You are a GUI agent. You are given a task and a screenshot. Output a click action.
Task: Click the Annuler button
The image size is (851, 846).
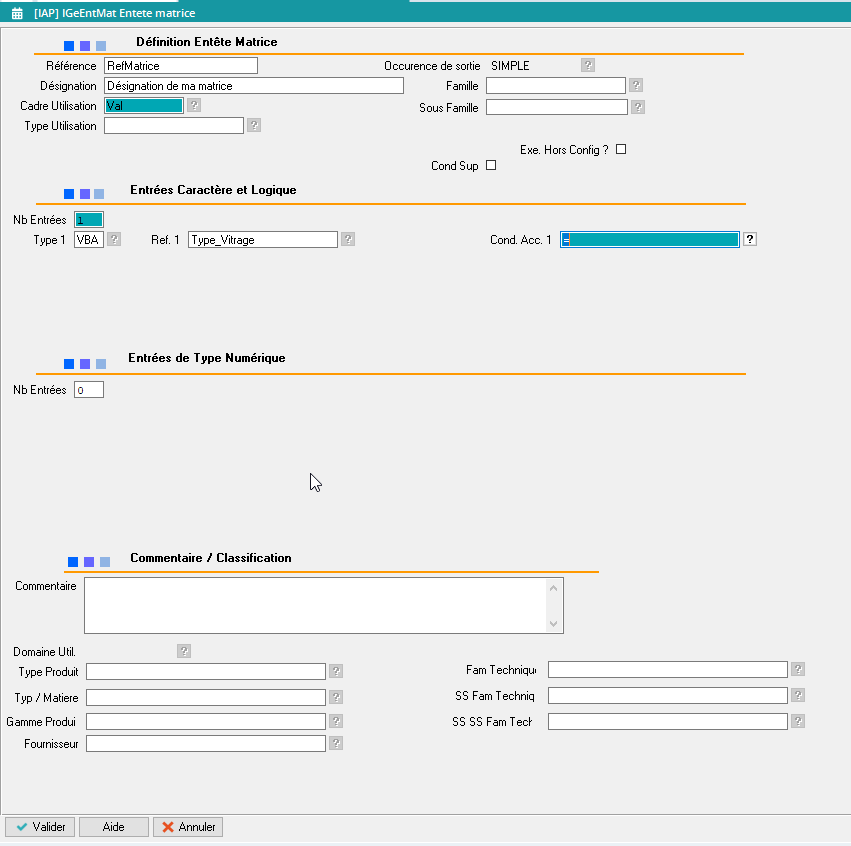point(187,827)
